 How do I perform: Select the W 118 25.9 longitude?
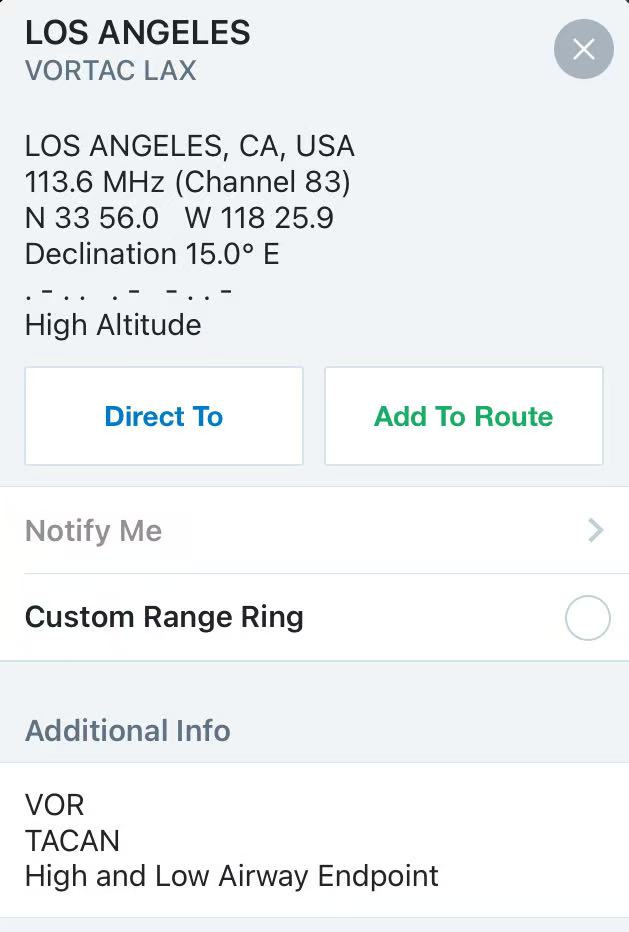click(x=259, y=218)
